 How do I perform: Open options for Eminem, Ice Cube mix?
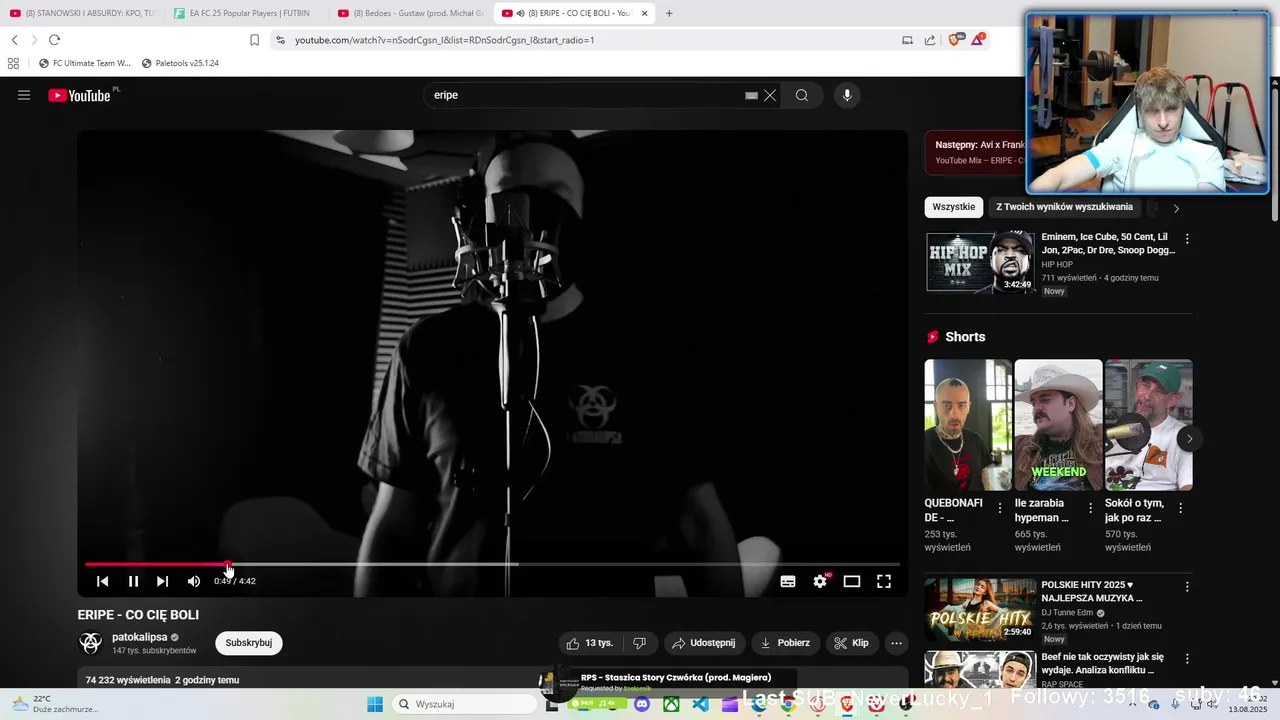(1187, 239)
